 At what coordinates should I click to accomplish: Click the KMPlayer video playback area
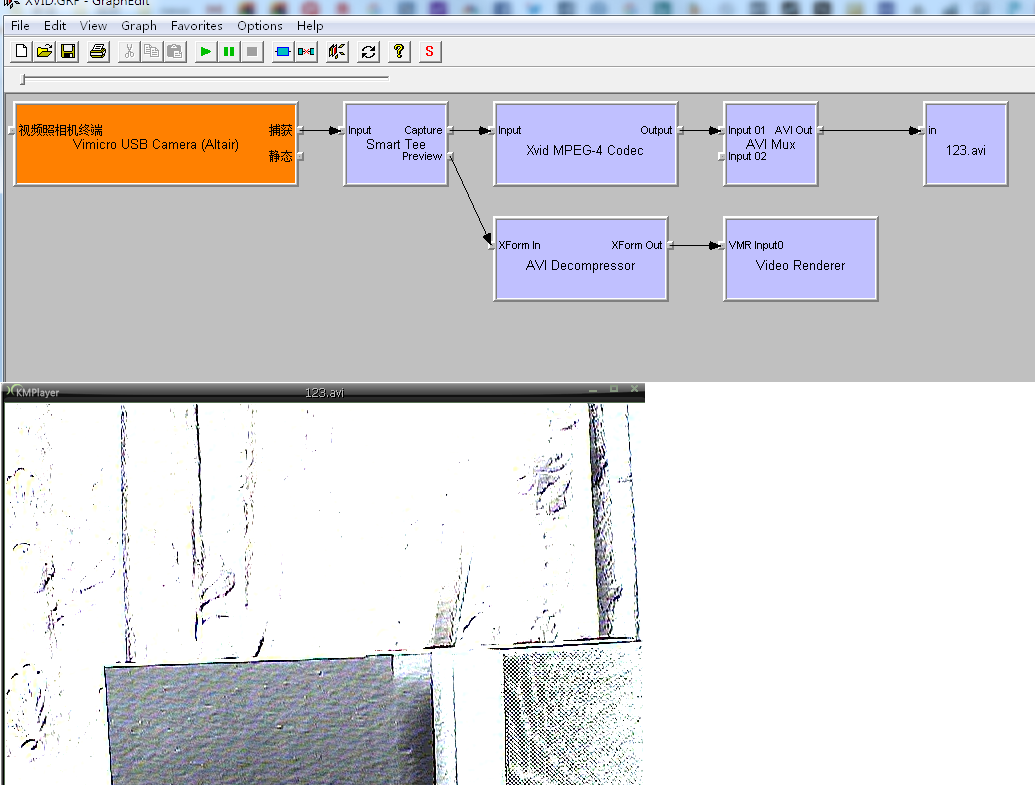pos(323,594)
